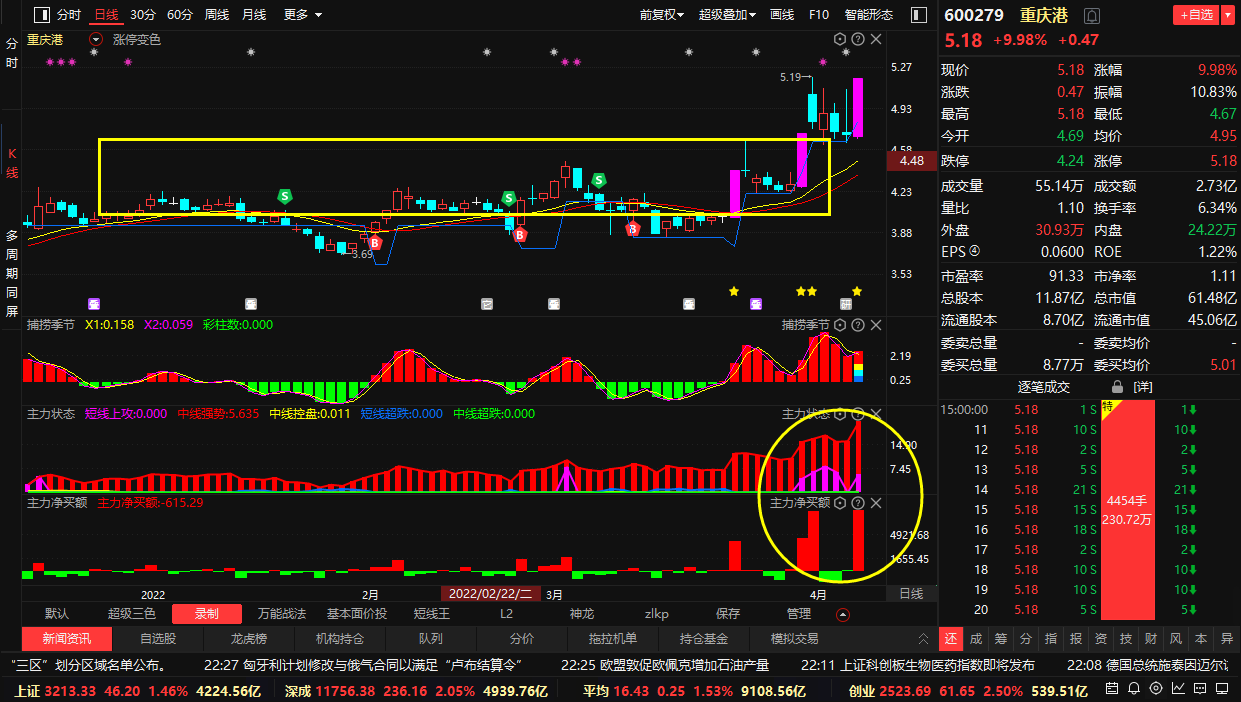Select the 默认 template tab

(57, 614)
